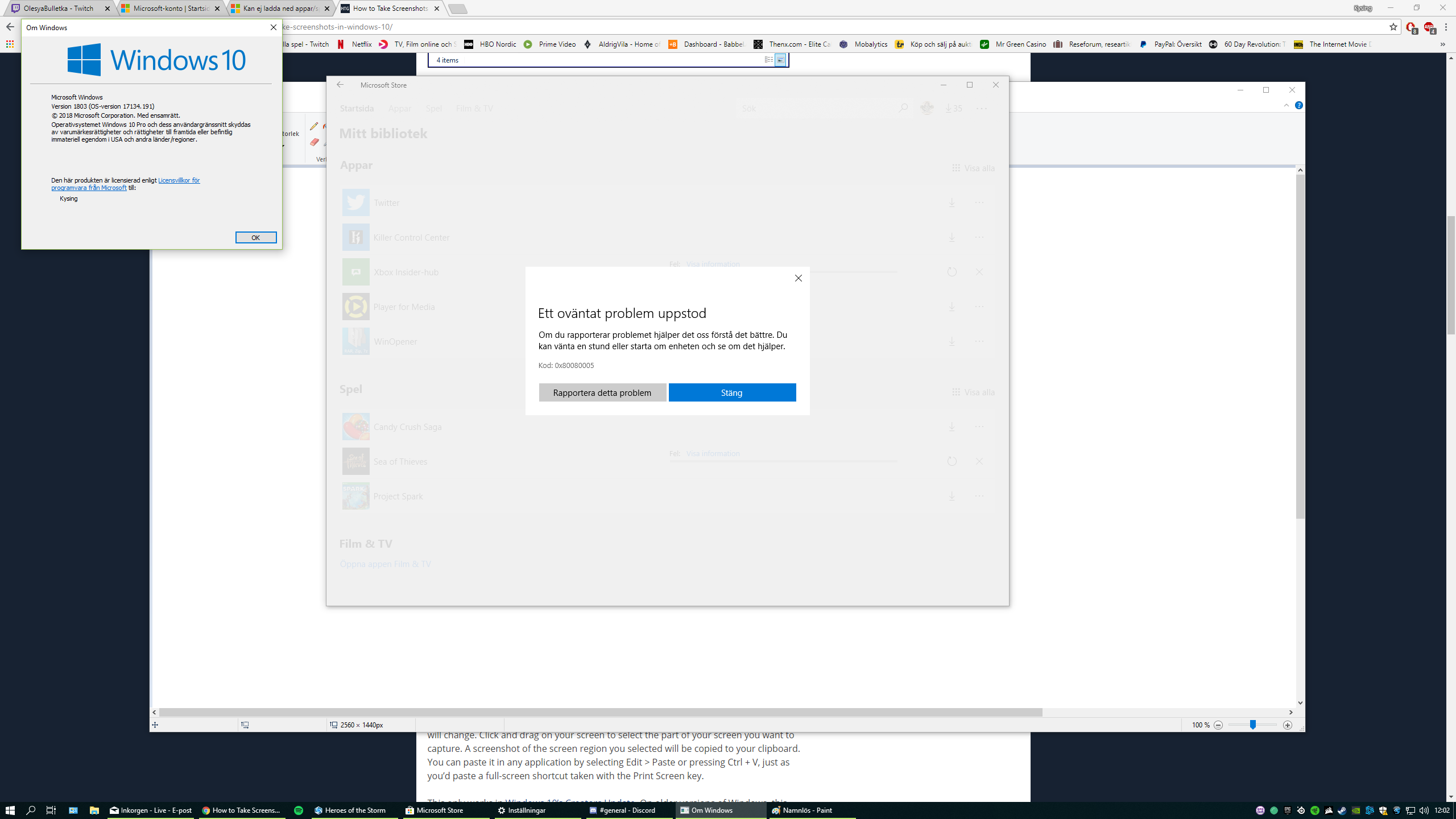Screen dimensions: 1456x819
Task: Click the Twitter app icon in library
Action: point(356,202)
